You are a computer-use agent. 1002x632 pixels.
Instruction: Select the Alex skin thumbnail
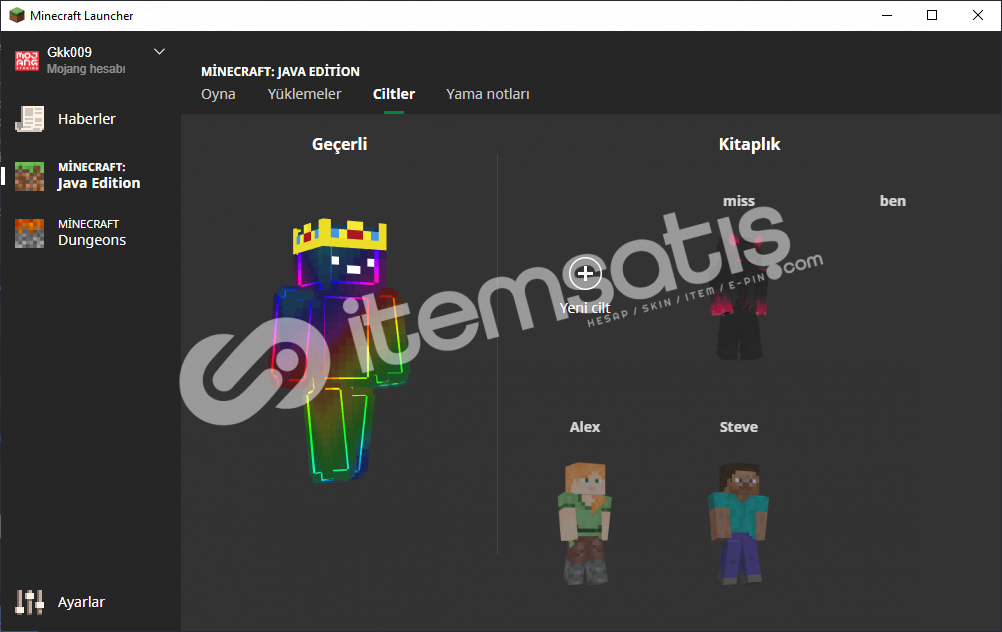coord(585,523)
